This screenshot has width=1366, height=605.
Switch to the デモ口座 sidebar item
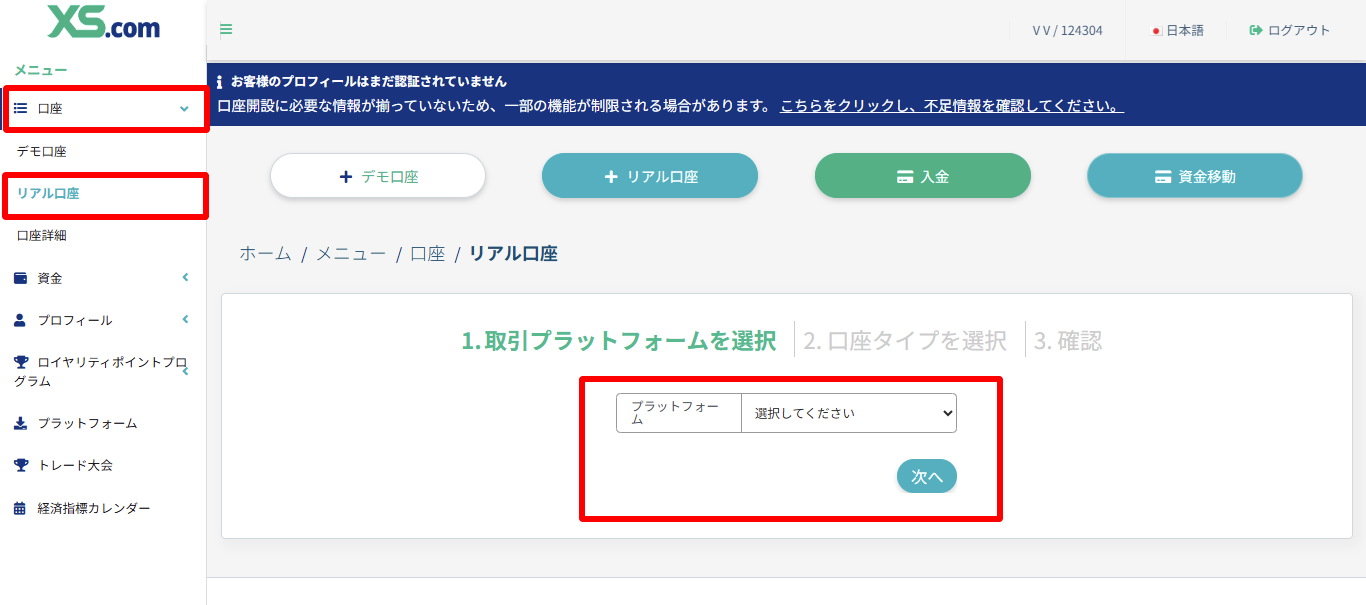[41, 151]
